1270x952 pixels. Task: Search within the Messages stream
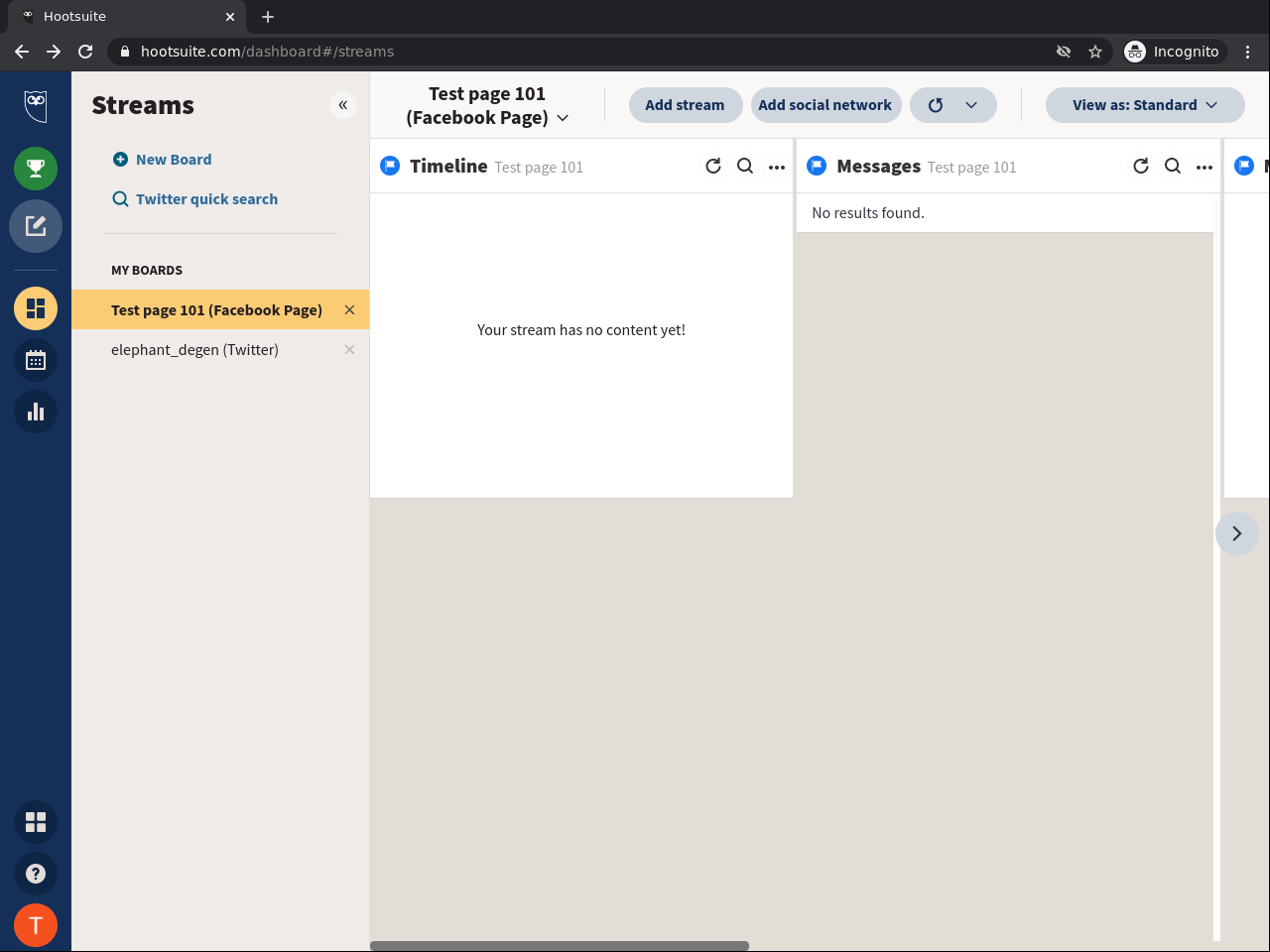point(1173,167)
